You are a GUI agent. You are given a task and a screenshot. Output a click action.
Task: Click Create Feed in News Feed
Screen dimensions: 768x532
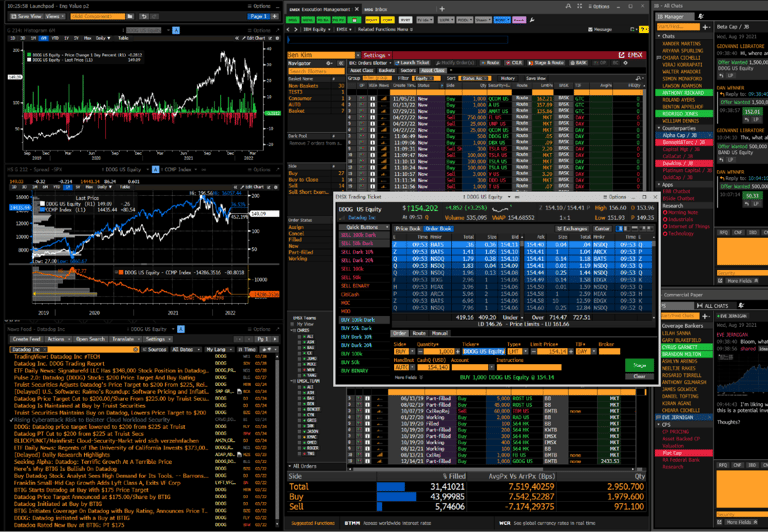point(26,339)
